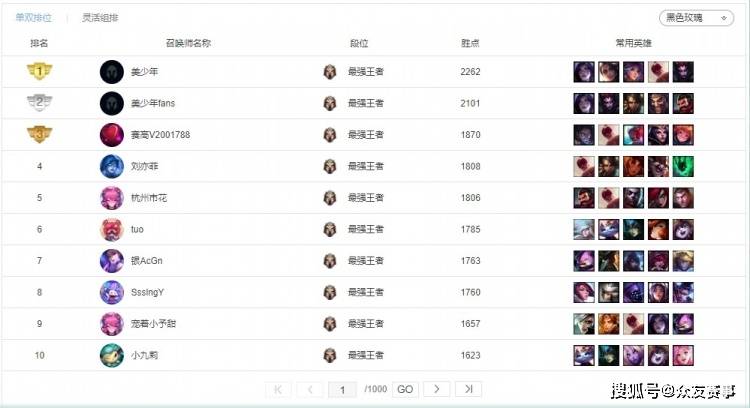Go to the next page arrow

tap(436, 389)
